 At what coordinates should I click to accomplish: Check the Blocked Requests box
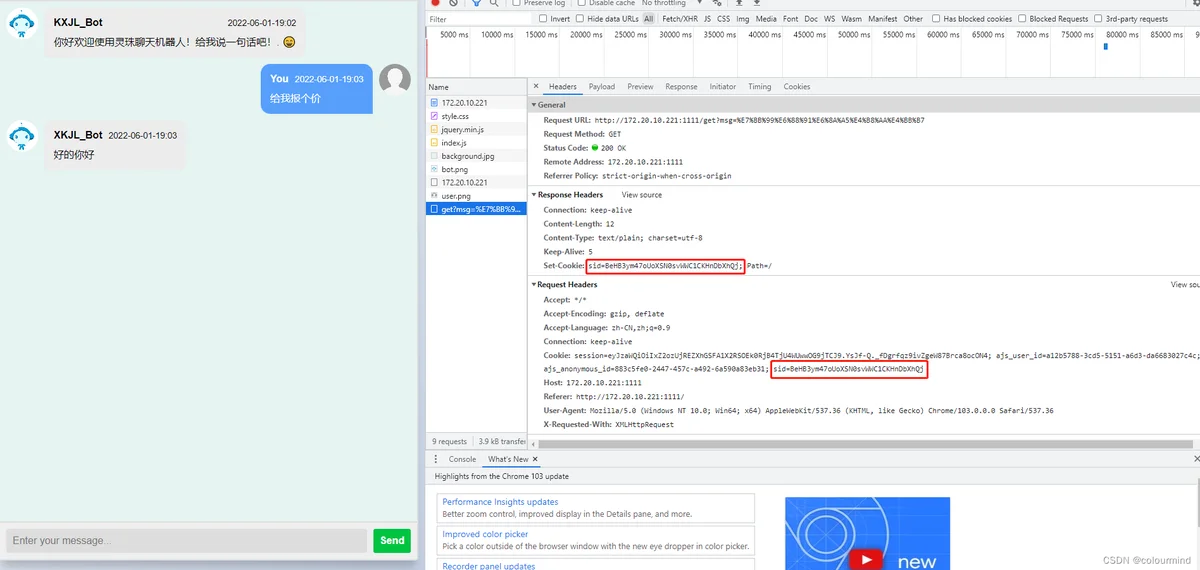tap(1023, 19)
